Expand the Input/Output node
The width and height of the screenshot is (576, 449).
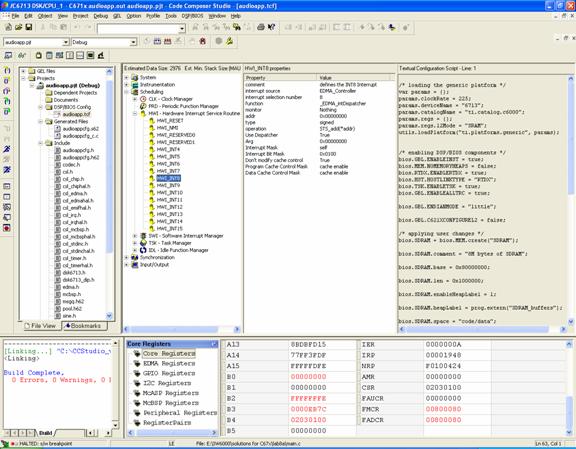click(126, 265)
